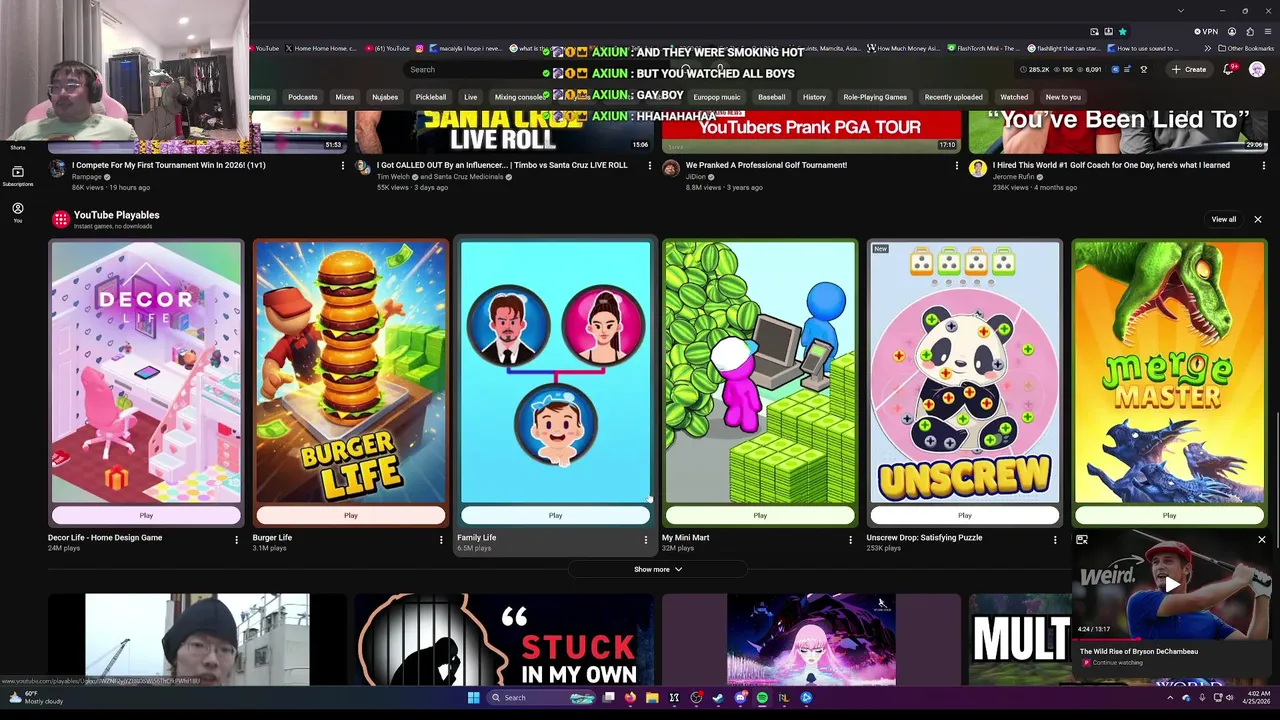Play Family Life game
Screen dimensions: 1280x720
(555, 516)
